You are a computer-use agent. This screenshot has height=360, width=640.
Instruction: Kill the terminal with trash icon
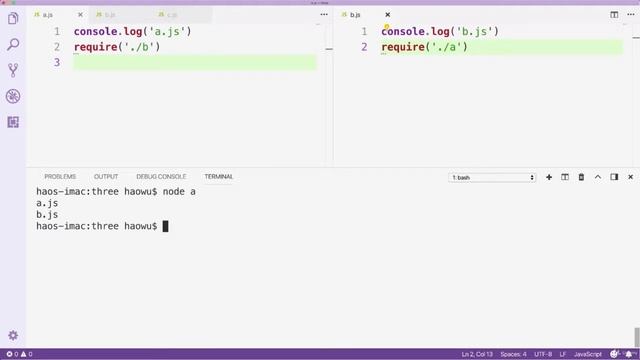(x=581, y=177)
